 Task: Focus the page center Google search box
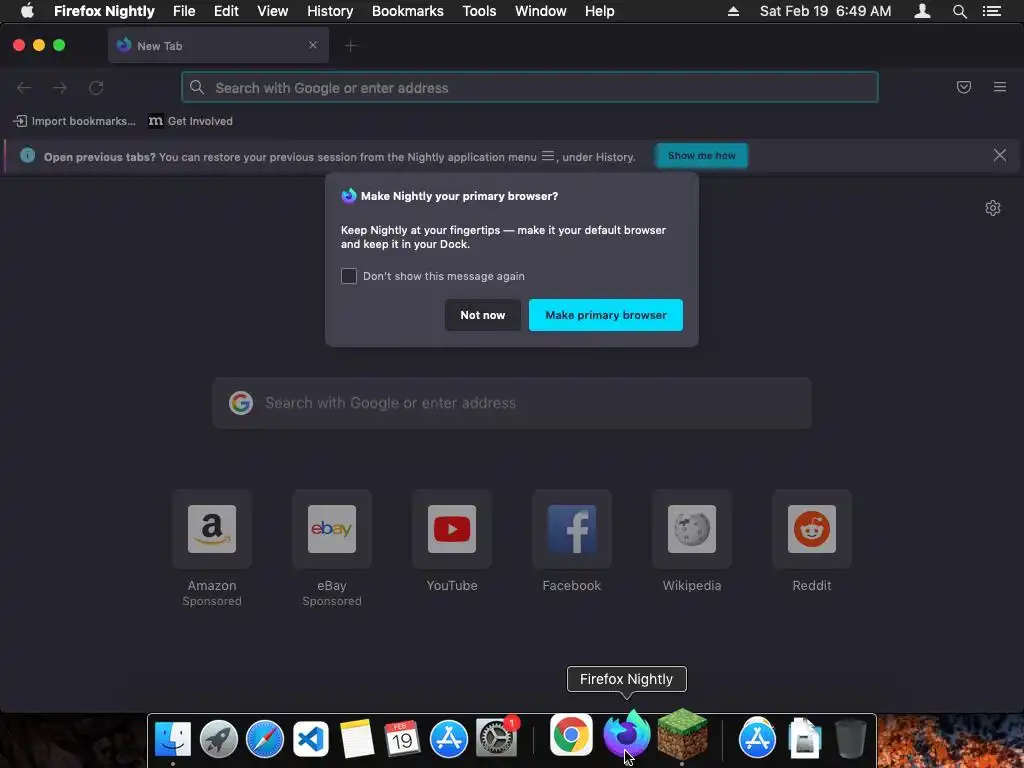512,403
